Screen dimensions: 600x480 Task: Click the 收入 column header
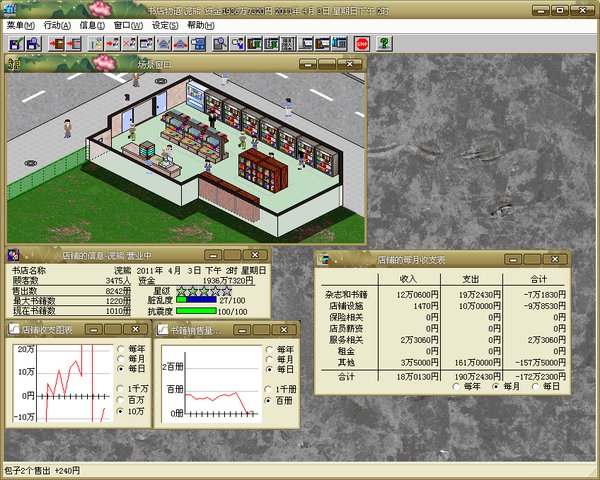408,279
